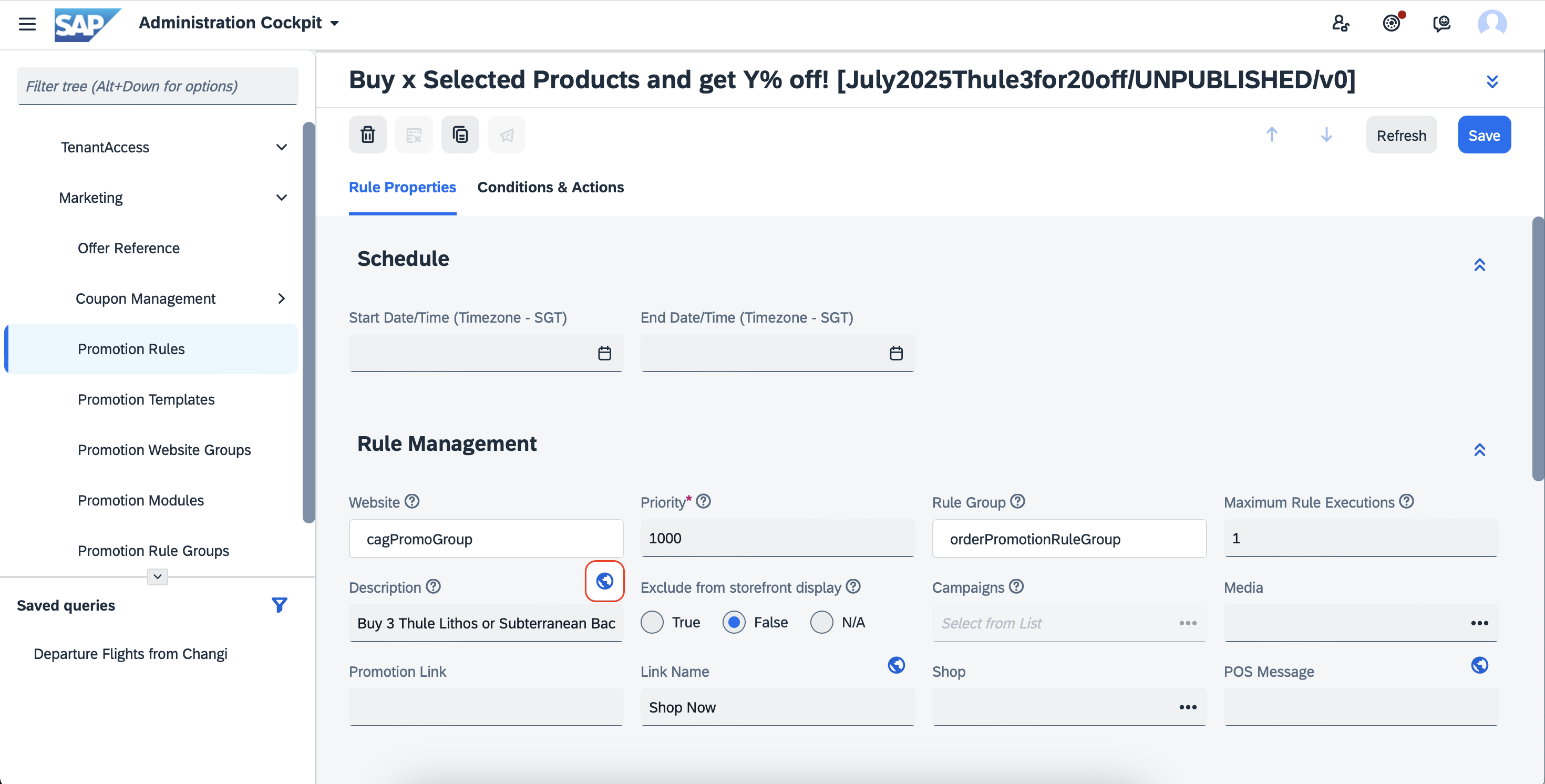Switch to Conditions & Actions tab
Image resolution: width=1545 pixels, height=784 pixels.
(550, 187)
